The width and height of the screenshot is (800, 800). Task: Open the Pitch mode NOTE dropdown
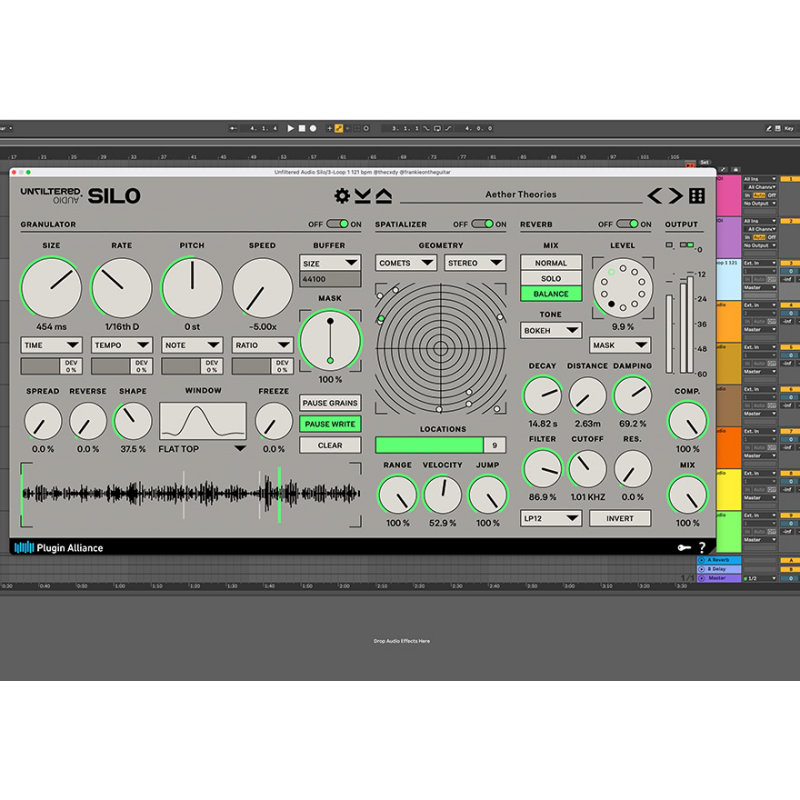point(192,345)
